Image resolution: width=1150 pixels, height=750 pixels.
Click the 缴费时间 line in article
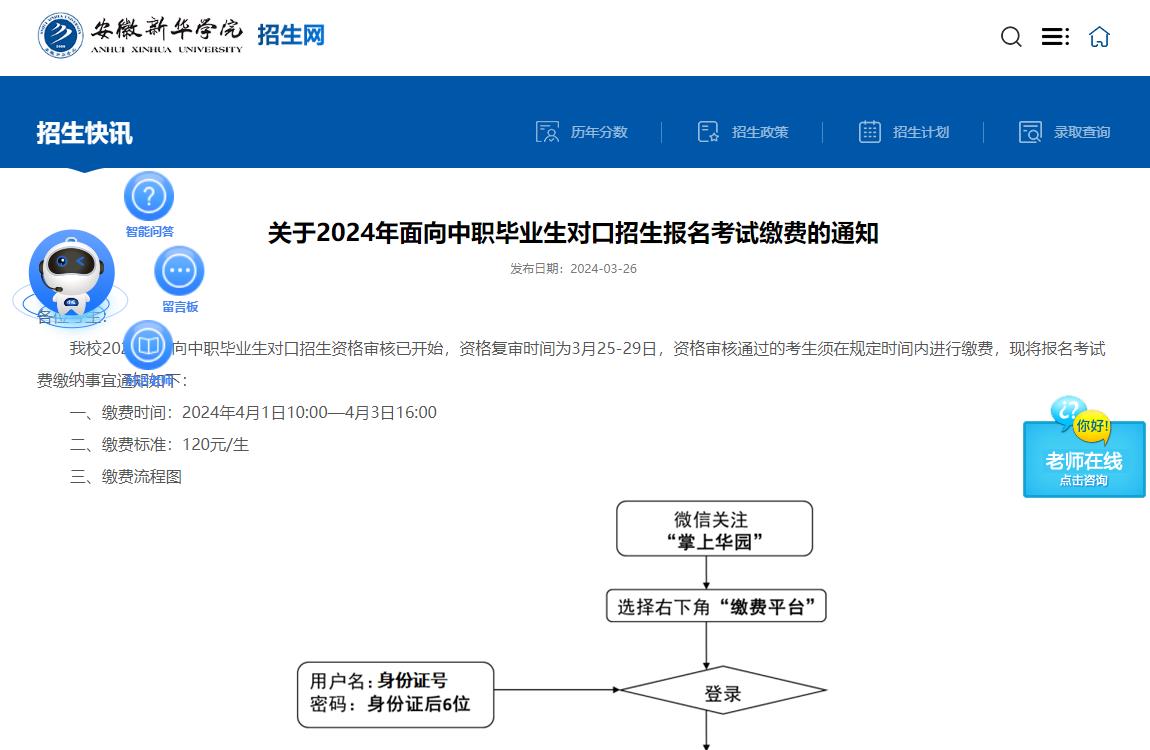(253, 413)
